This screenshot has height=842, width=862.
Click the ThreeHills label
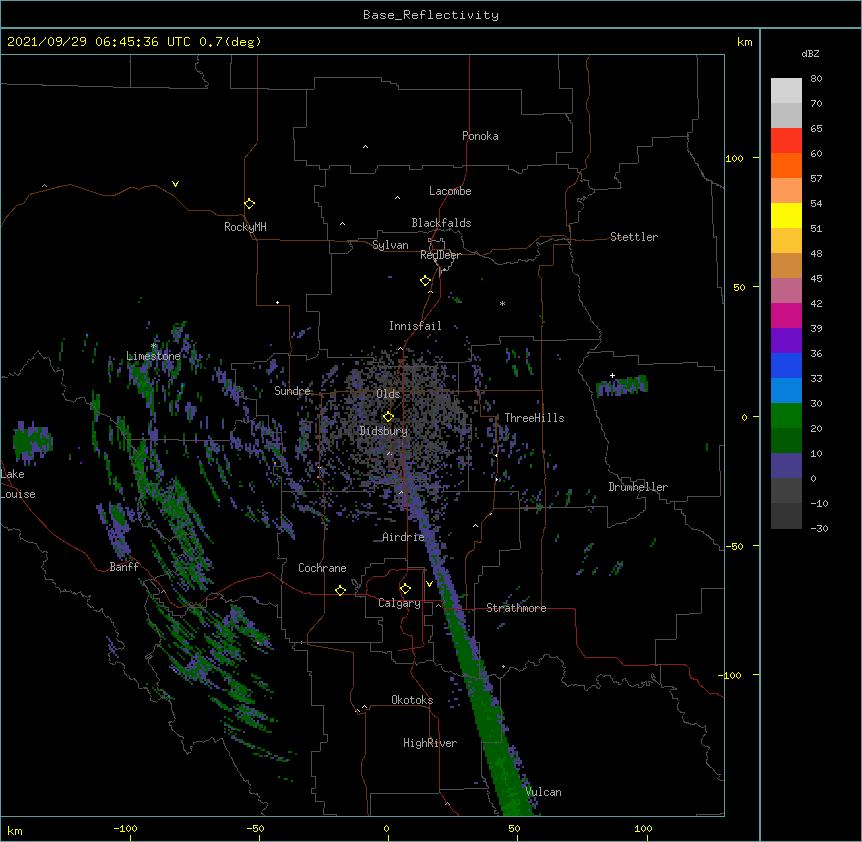click(534, 418)
